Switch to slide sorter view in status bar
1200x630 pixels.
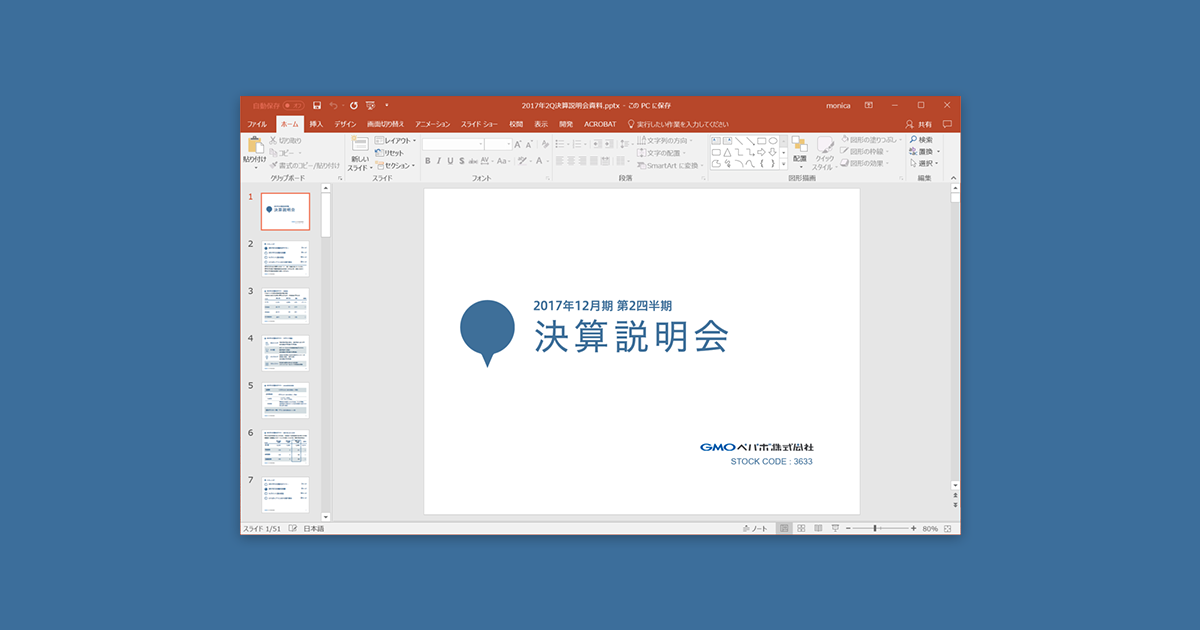pos(802,528)
